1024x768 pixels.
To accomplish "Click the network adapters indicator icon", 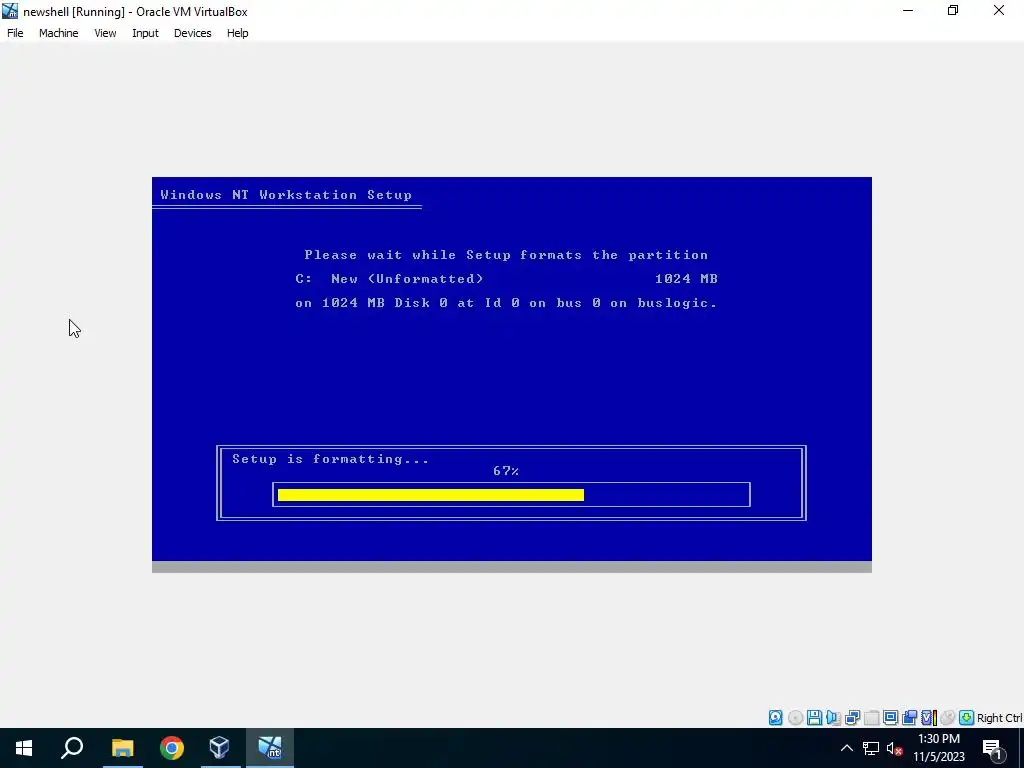I will click(x=852, y=718).
